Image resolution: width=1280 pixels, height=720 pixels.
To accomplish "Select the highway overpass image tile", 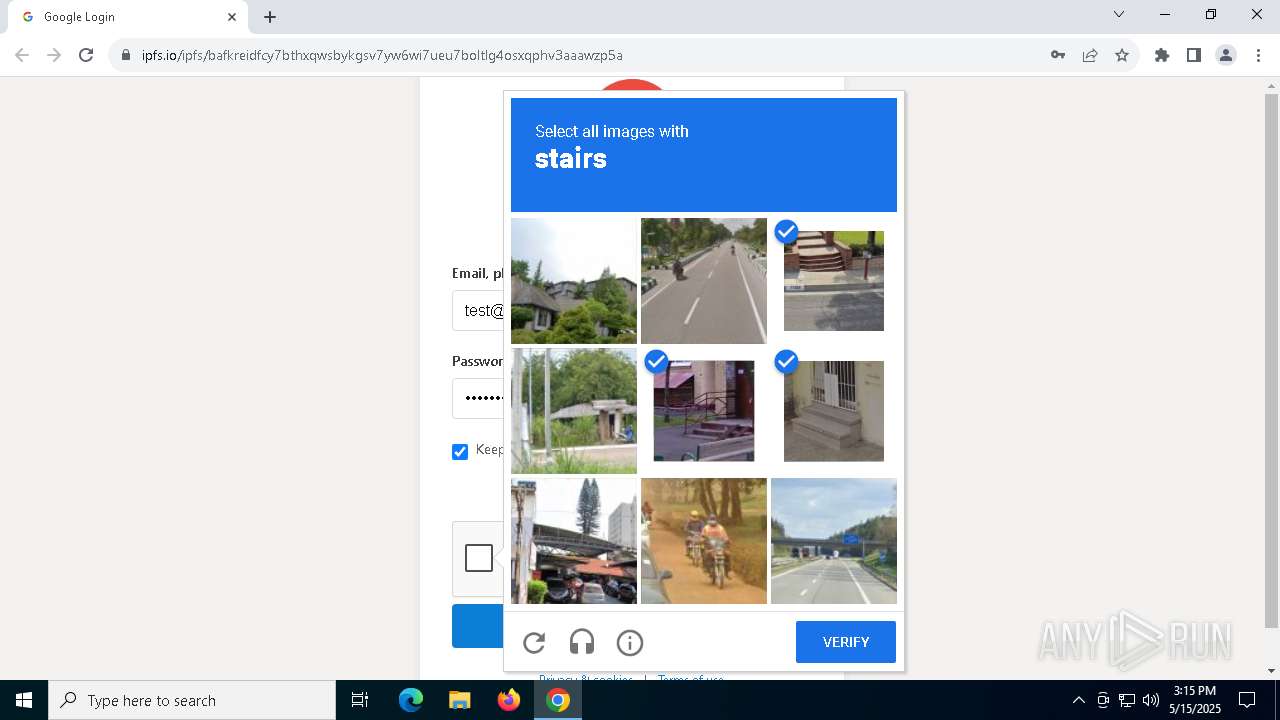I will click(x=834, y=541).
